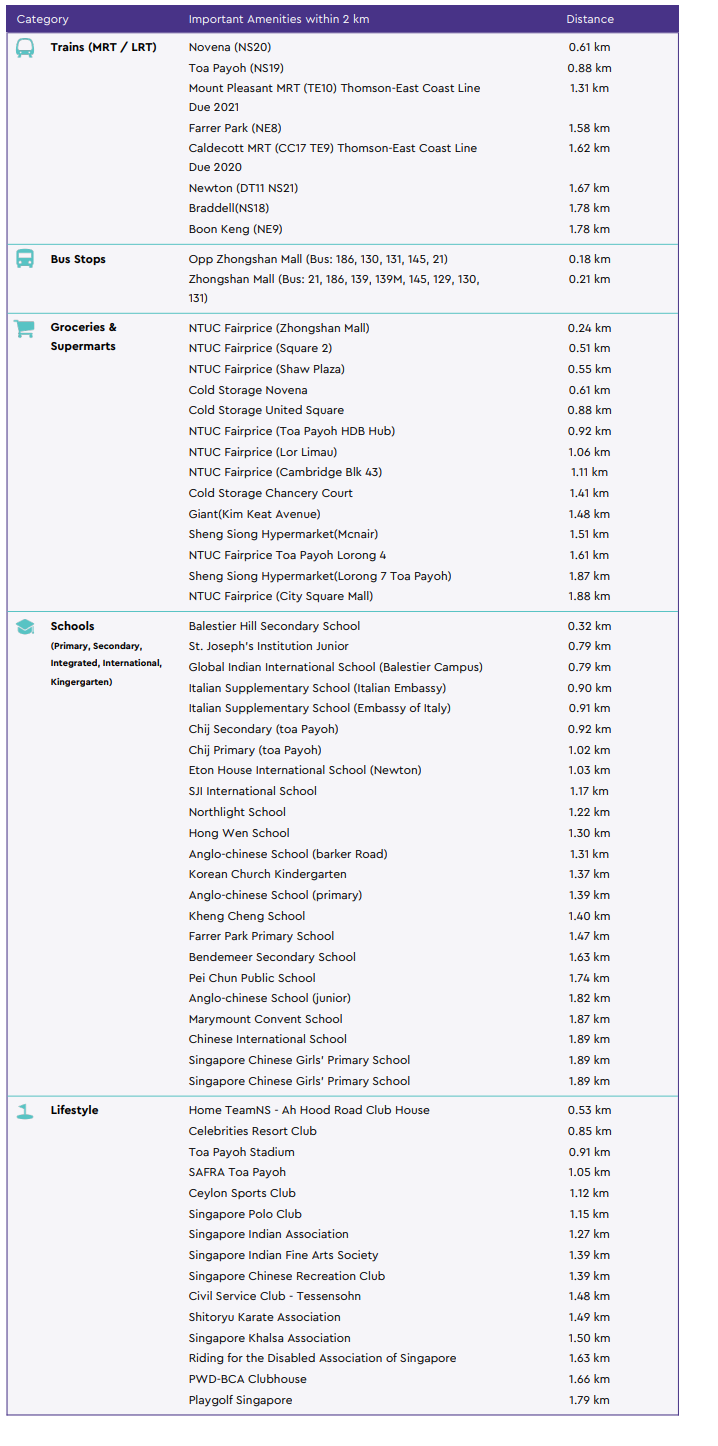Viewport: 718px width, 1446px height.
Task: Click the 0.32 km distance value
Action: 590,626
